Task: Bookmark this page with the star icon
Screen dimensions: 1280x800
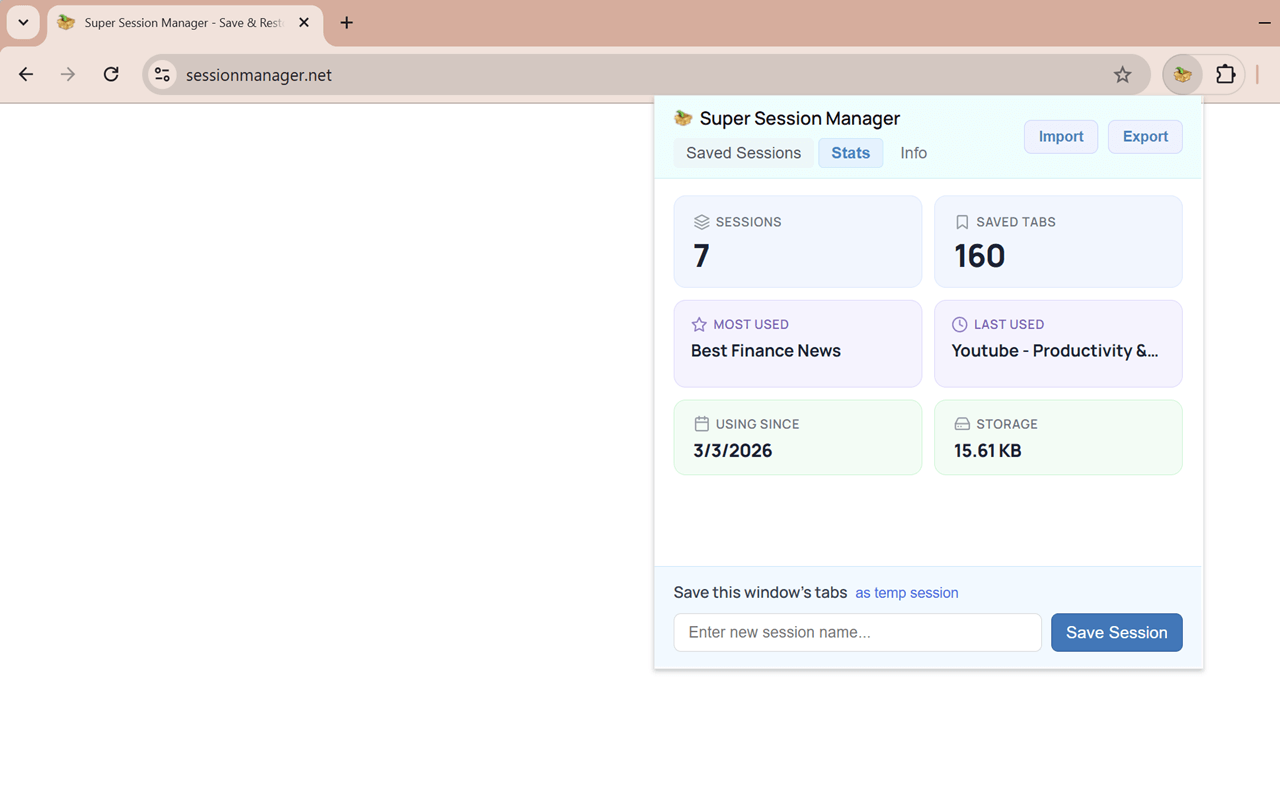Action: point(1123,75)
